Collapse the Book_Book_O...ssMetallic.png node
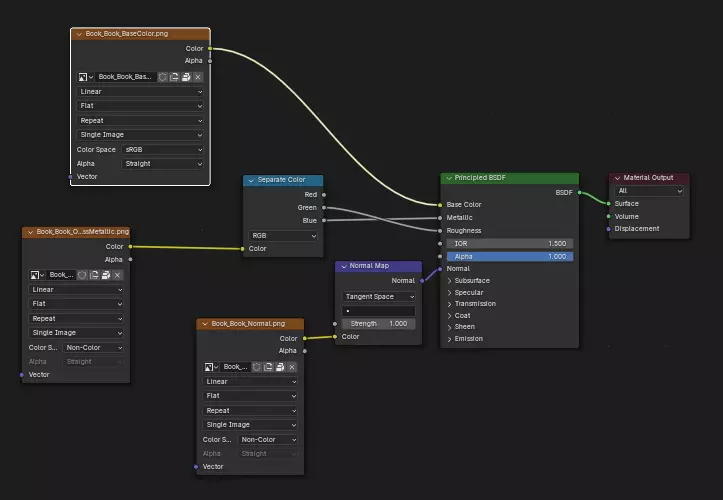This screenshot has height=500, width=723. (x=30, y=232)
